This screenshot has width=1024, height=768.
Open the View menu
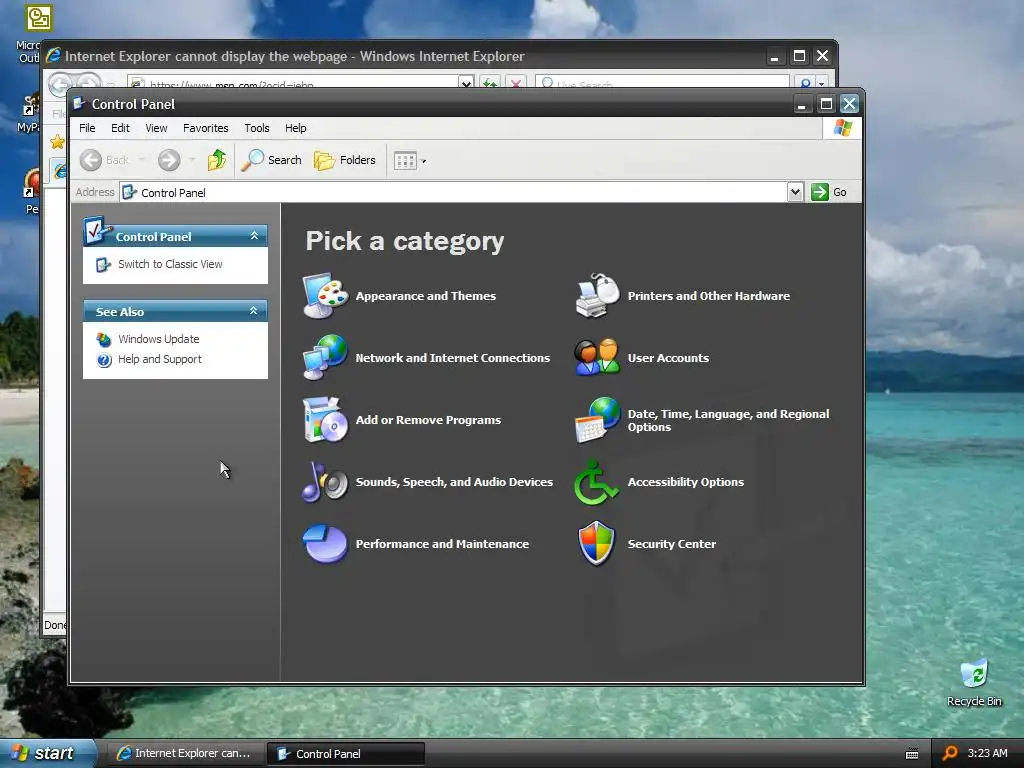pyautogui.click(x=156, y=128)
